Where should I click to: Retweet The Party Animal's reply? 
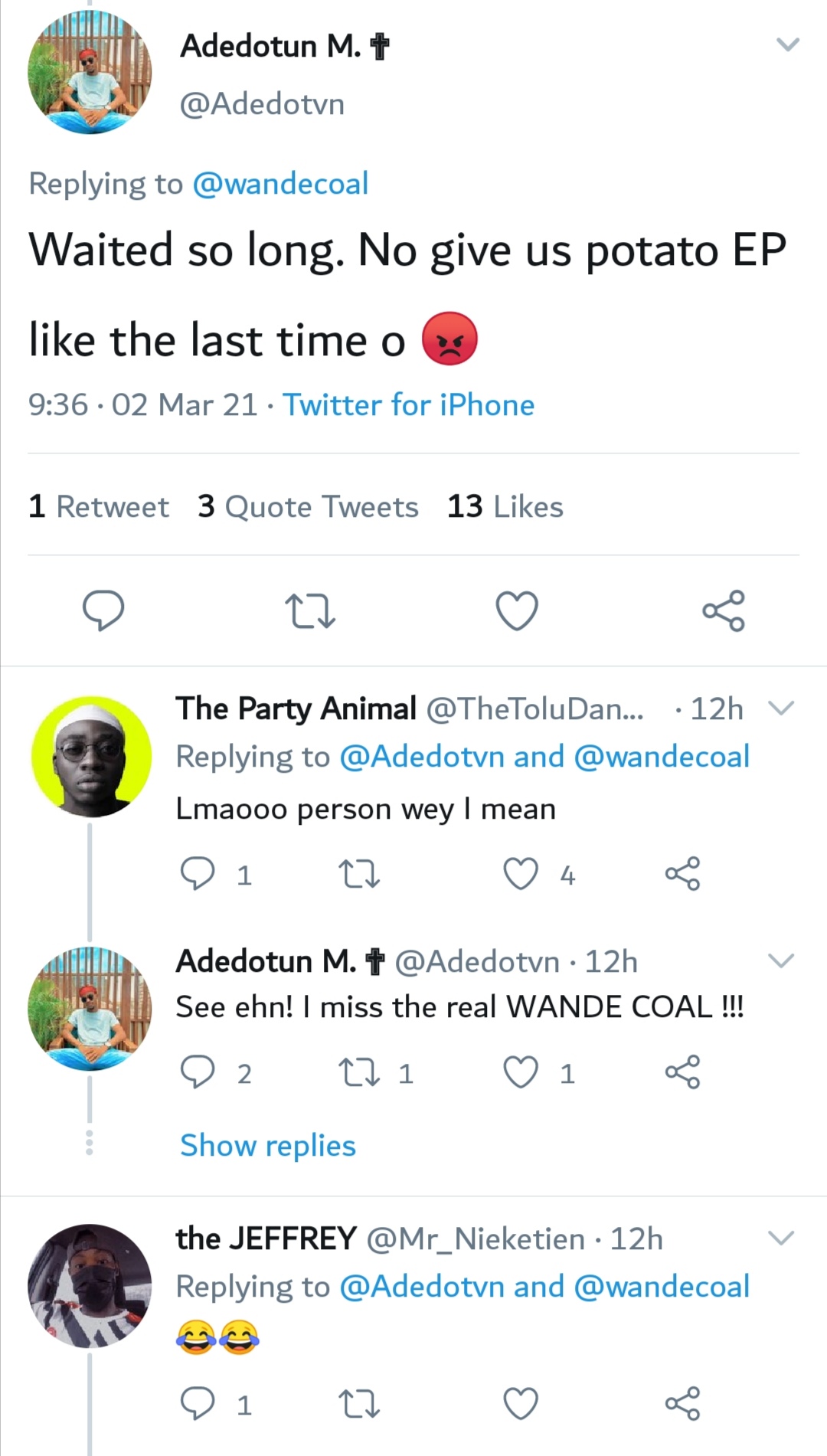click(x=359, y=874)
